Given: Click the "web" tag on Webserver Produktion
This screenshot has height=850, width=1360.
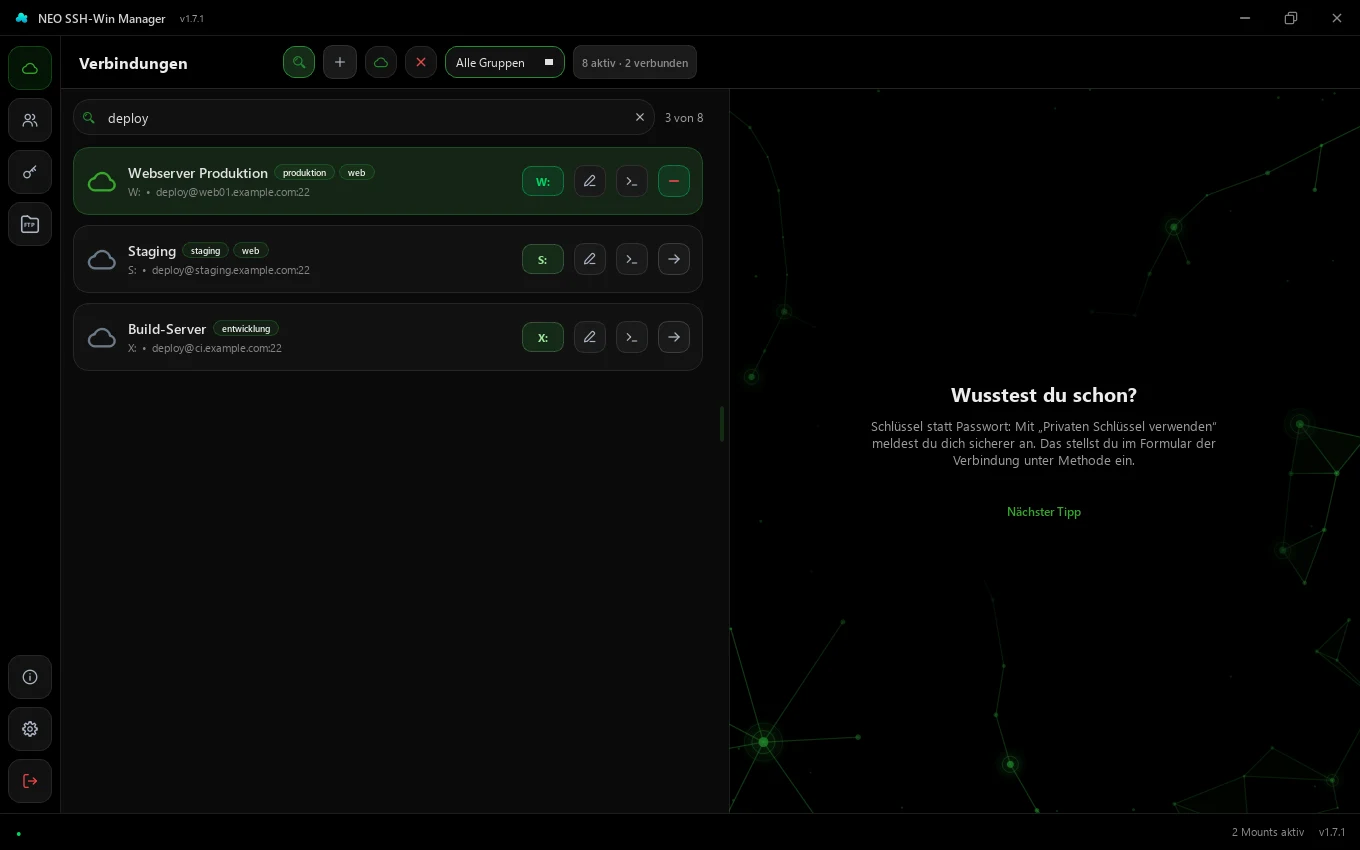Looking at the screenshot, I should tap(356, 173).
